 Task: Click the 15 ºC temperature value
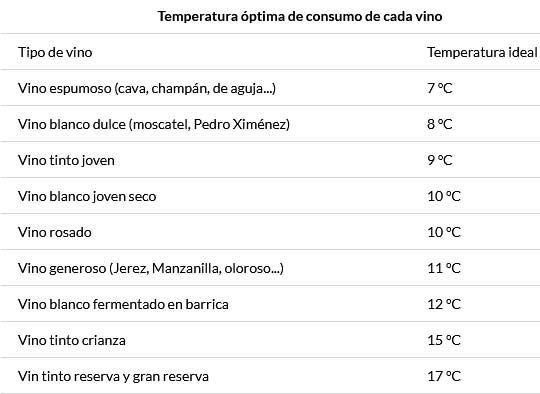coord(444,340)
